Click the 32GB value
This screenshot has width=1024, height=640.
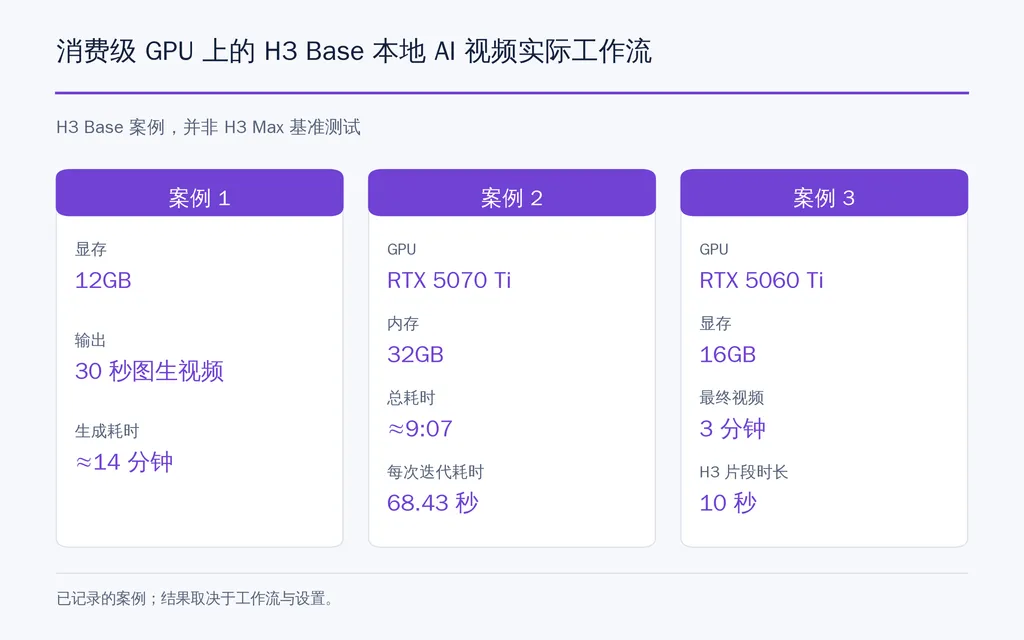coord(415,355)
